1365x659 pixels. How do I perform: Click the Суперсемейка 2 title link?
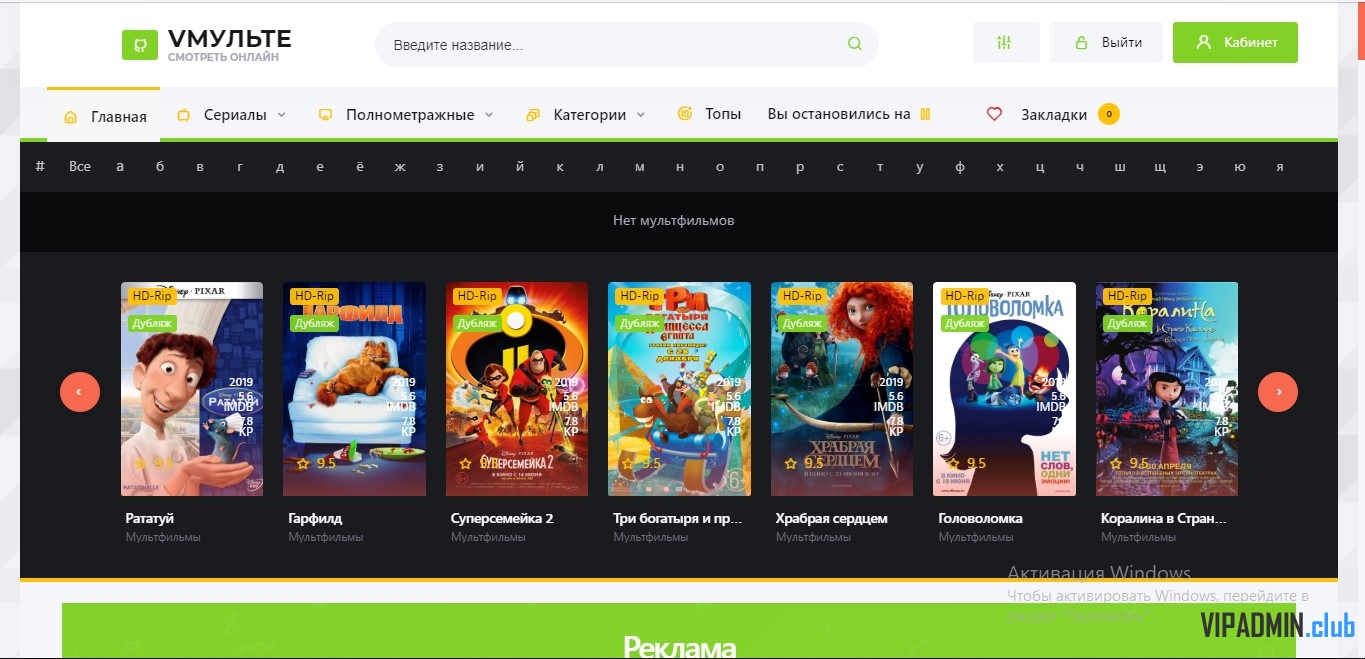[x=502, y=518]
